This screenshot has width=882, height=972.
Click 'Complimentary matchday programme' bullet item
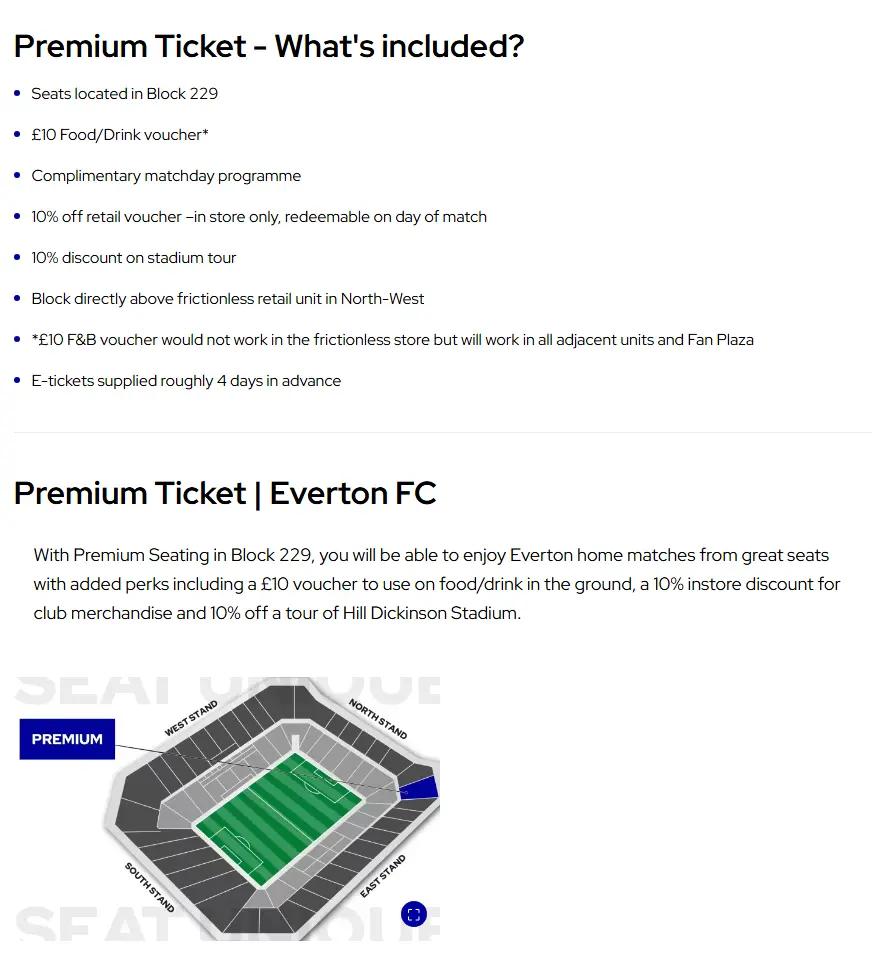pyautogui.click(x=166, y=176)
